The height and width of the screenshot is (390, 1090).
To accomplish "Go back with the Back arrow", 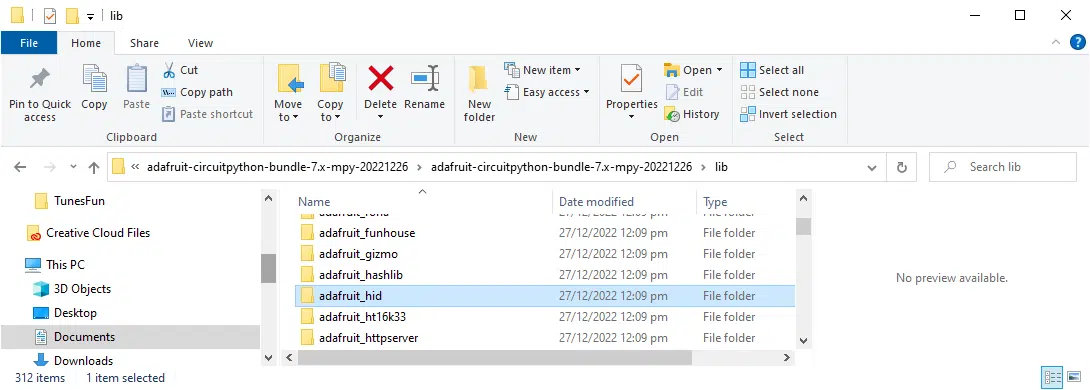I will [20, 168].
